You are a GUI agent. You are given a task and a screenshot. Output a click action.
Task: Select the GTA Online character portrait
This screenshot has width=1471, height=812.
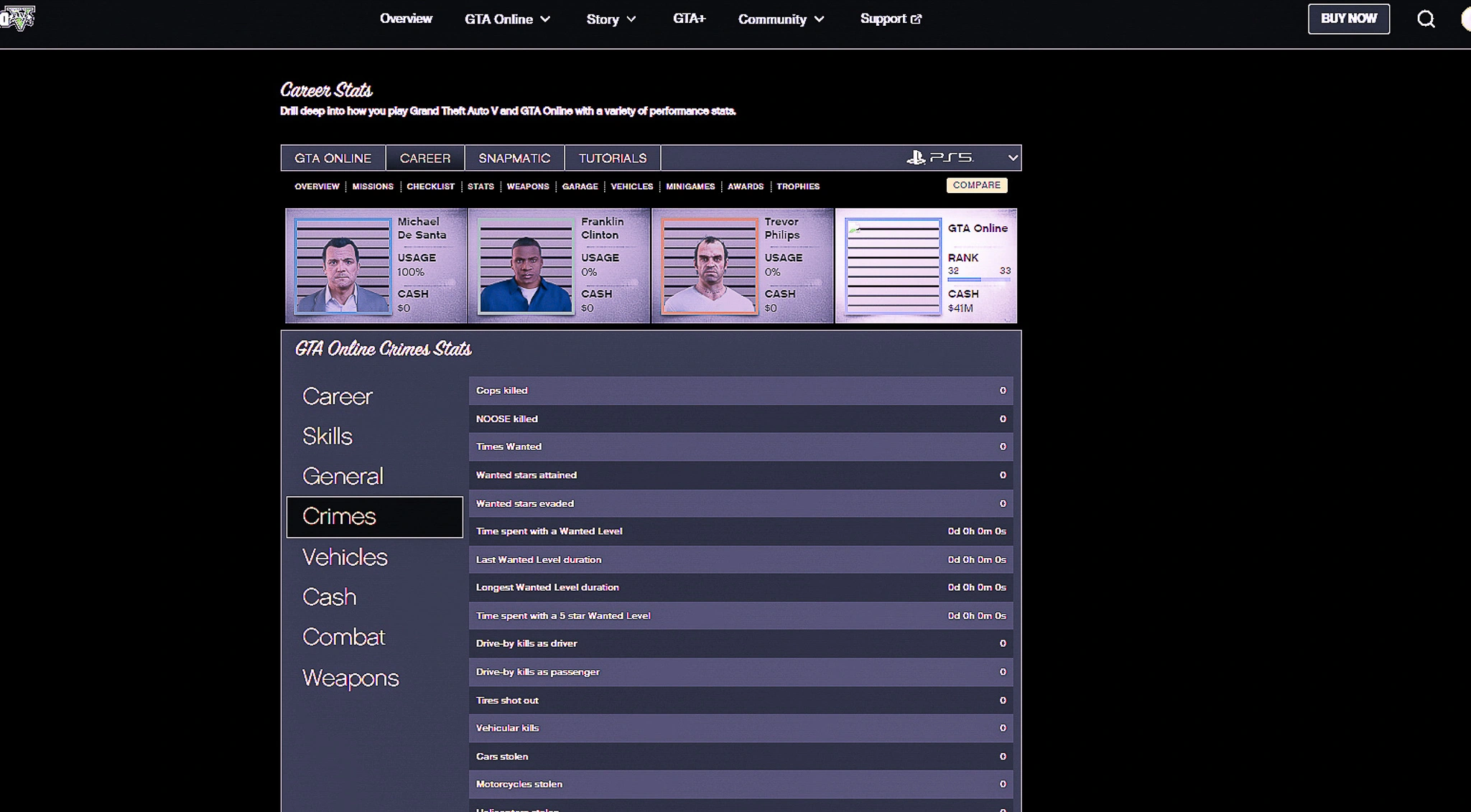893,266
